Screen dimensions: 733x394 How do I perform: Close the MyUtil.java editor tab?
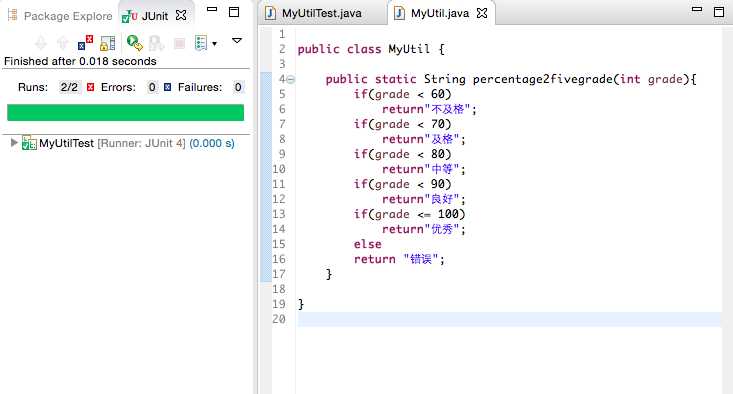click(x=481, y=13)
